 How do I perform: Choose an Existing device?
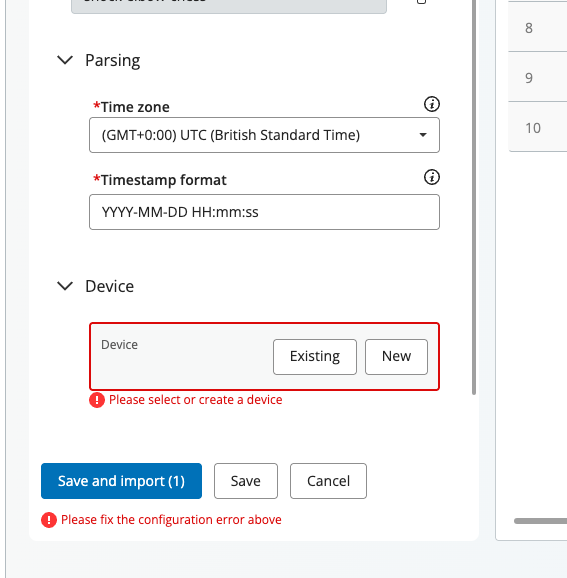(315, 357)
